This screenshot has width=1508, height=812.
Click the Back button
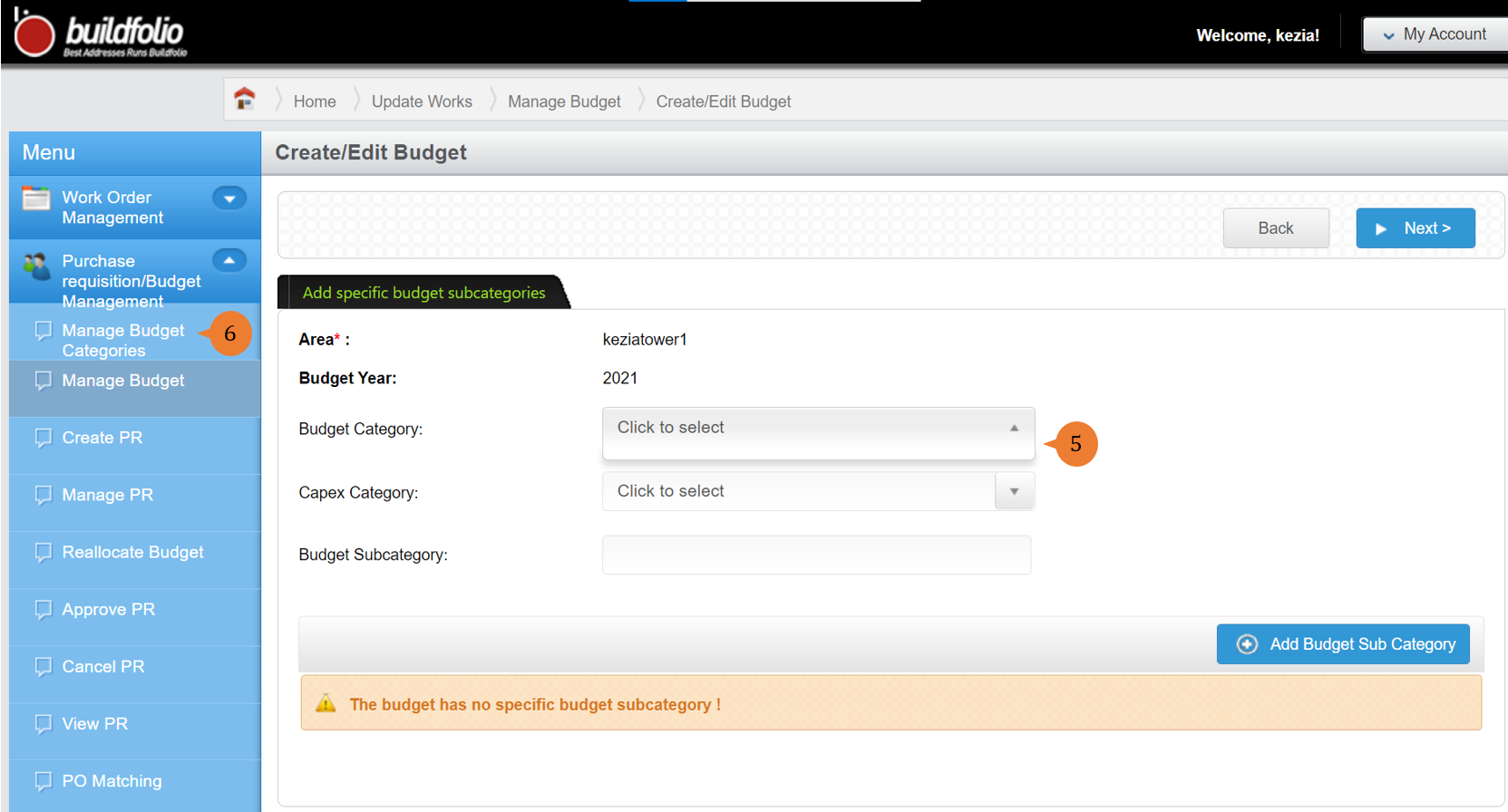pyautogui.click(x=1276, y=228)
